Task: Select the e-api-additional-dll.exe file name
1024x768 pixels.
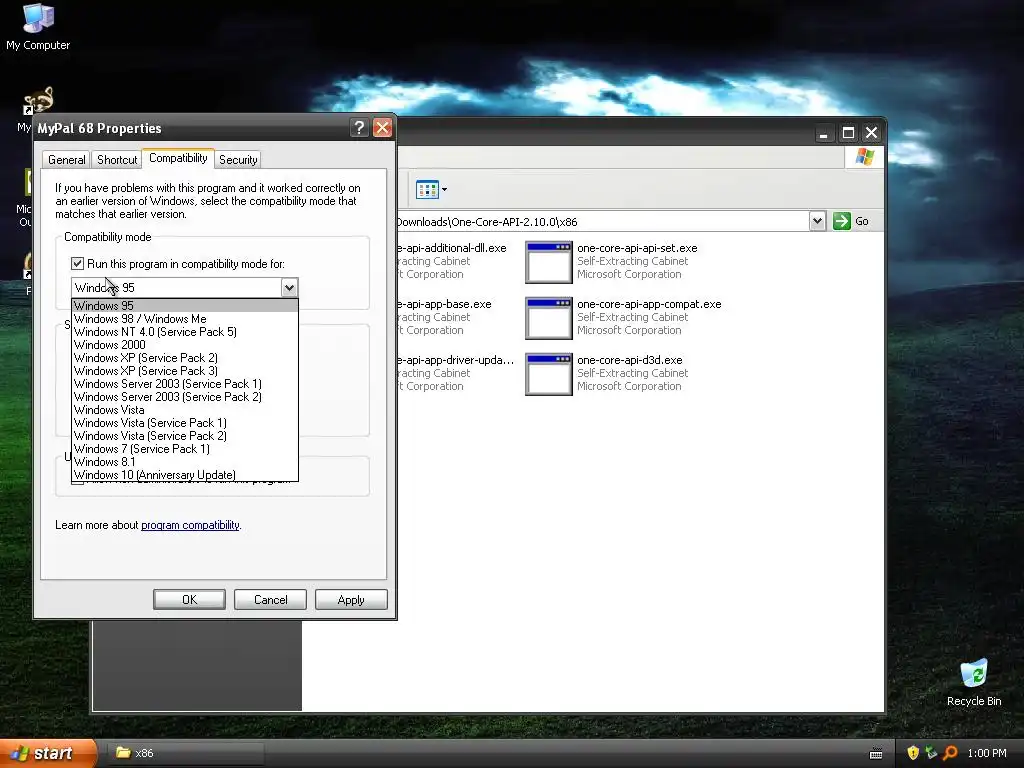Action: pyautogui.click(x=451, y=248)
